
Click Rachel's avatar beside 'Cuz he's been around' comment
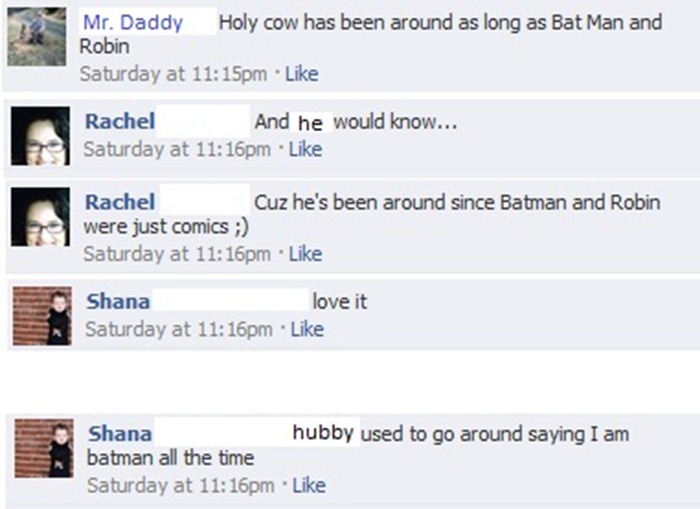pyautogui.click(x=40, y=217)
